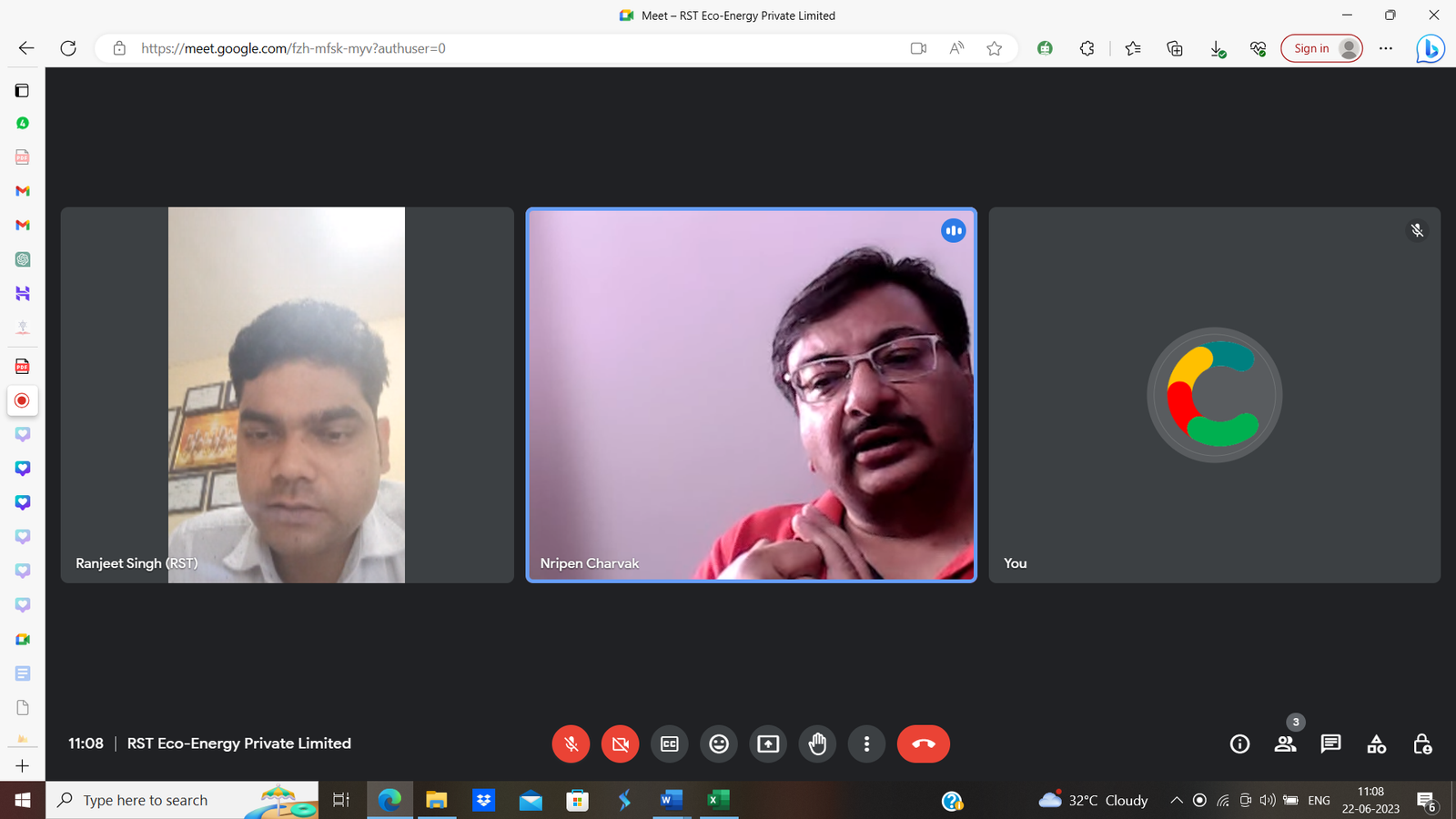Switch to the recording red-dot vertical tab

[23, 400]
